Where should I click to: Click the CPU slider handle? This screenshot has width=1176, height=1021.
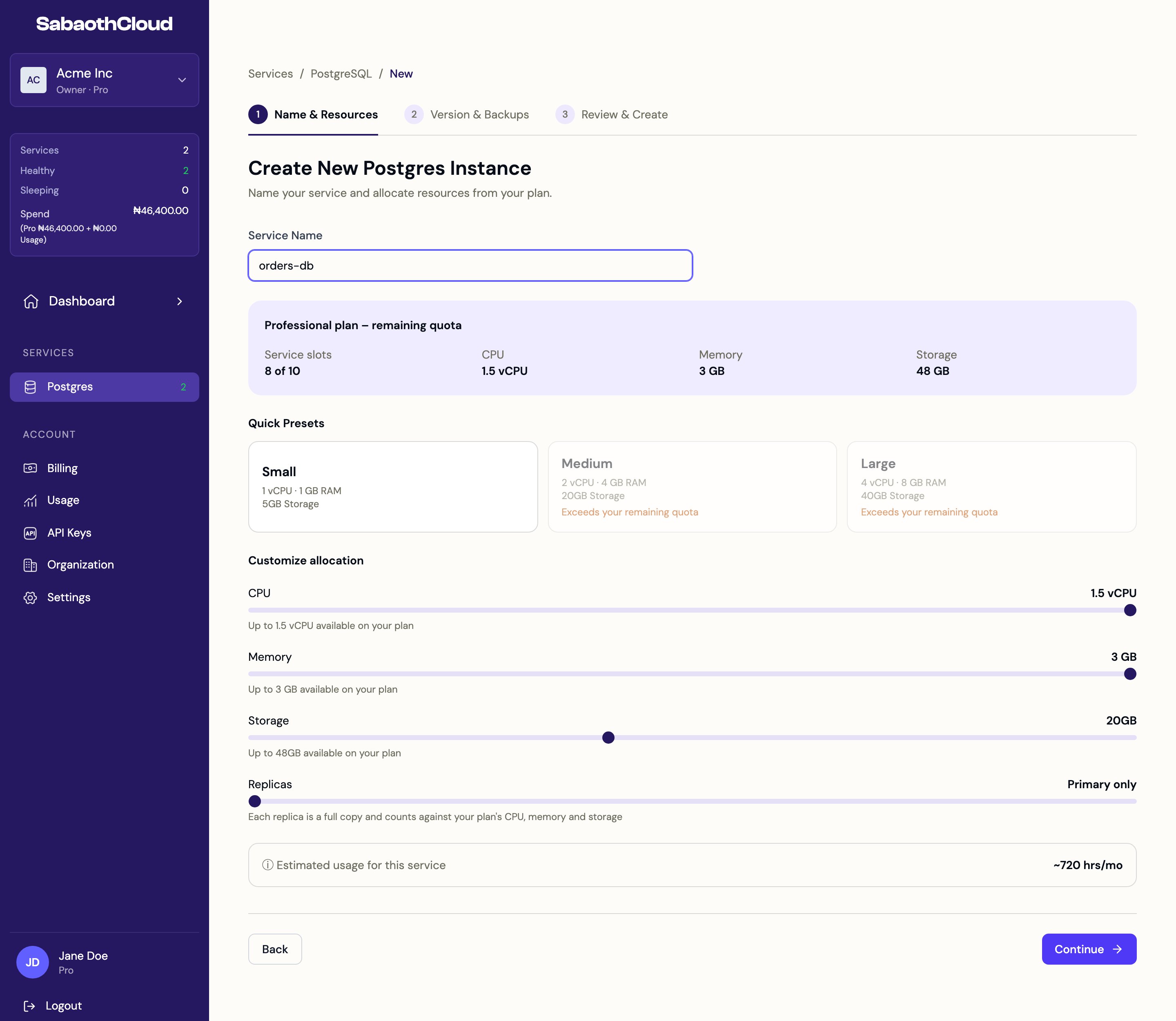pyautogui.click(x=1130, y=610)
